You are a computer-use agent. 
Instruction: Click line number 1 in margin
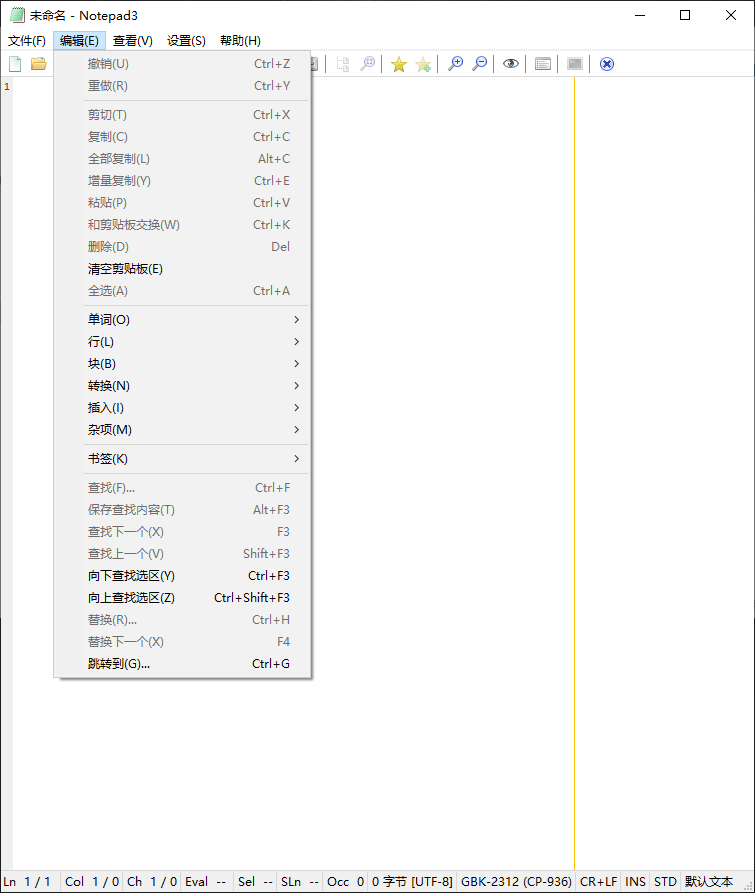click(x=7, y=87)
